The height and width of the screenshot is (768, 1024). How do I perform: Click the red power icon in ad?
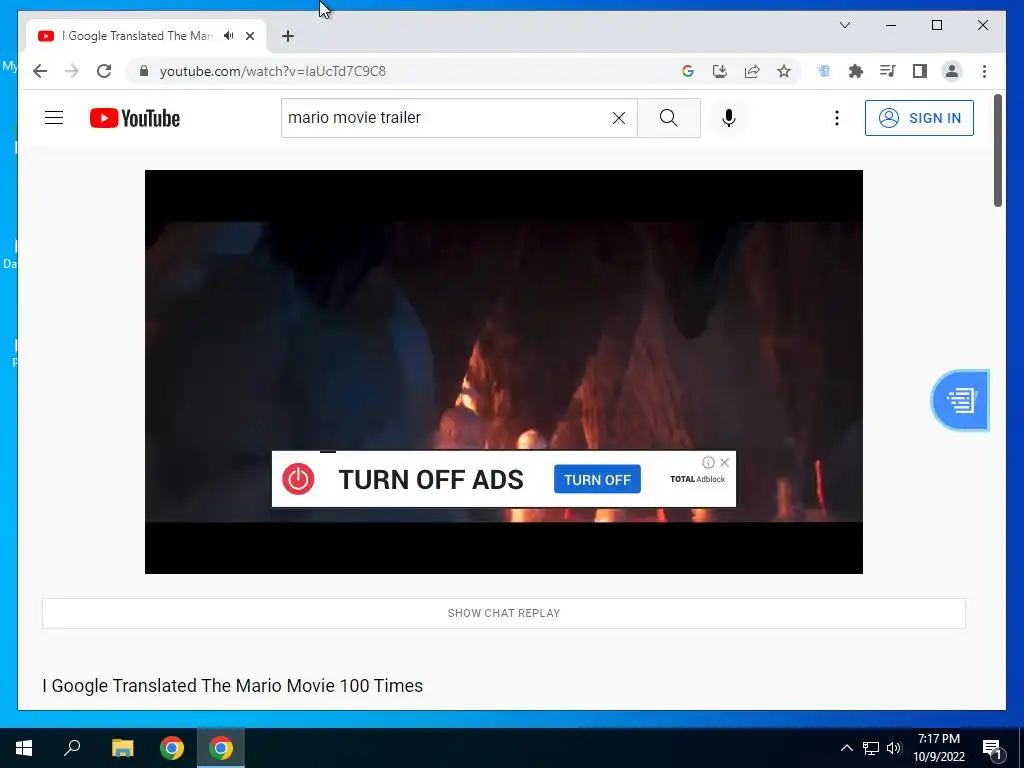click(x=298, y=479)
